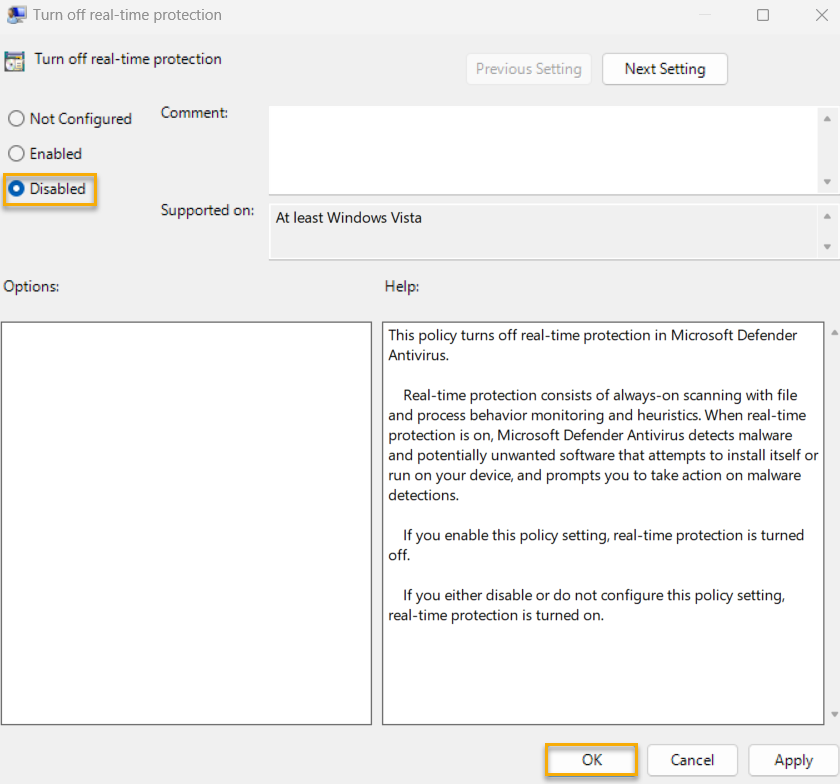Click the Comment box scroll down arrow

tap(827, 182)
